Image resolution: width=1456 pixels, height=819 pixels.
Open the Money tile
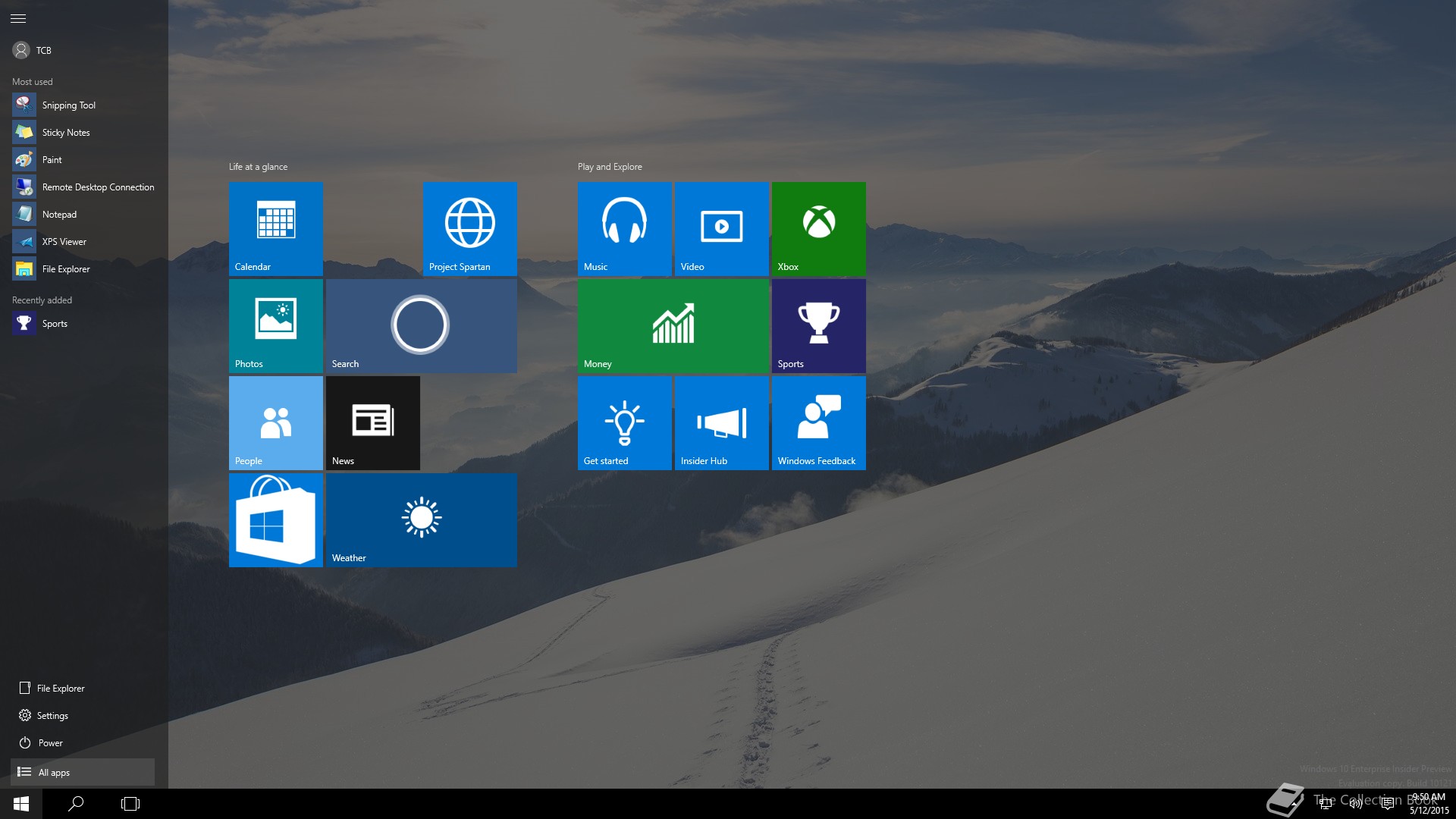[673, 326]
